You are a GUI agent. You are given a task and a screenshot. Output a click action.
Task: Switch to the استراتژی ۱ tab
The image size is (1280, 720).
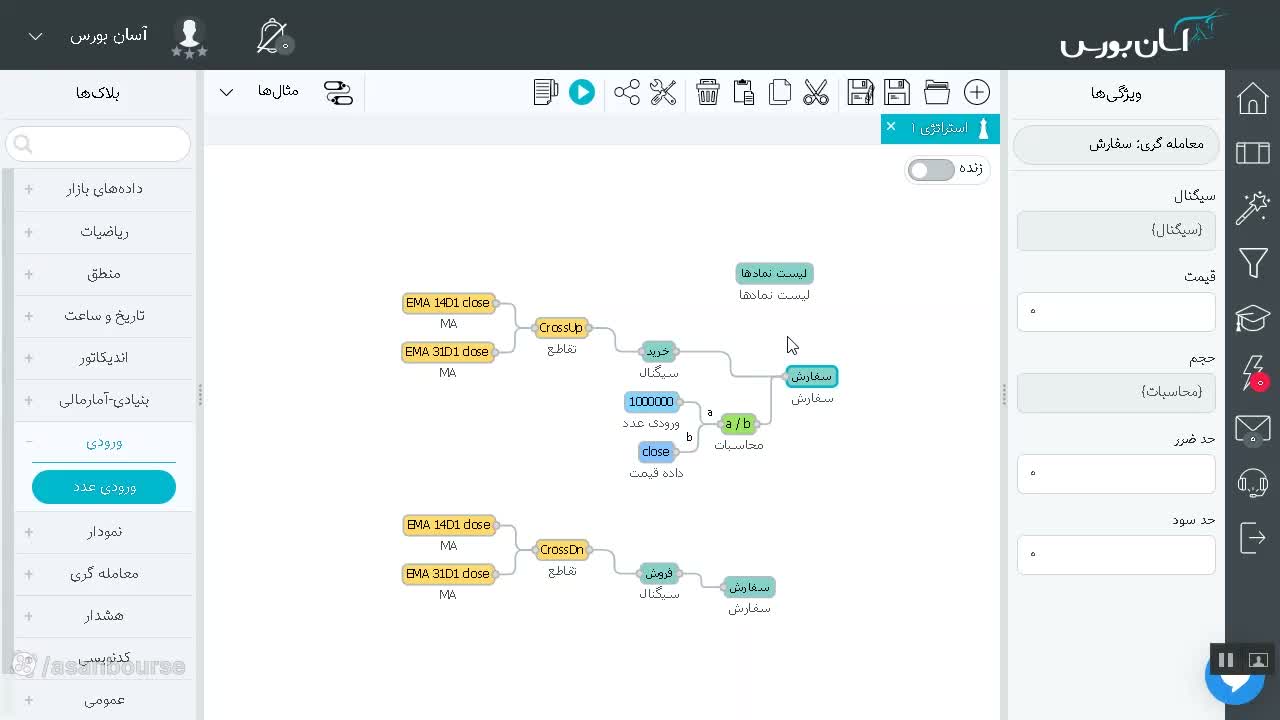pyautogui.click(x=939, y=128)
